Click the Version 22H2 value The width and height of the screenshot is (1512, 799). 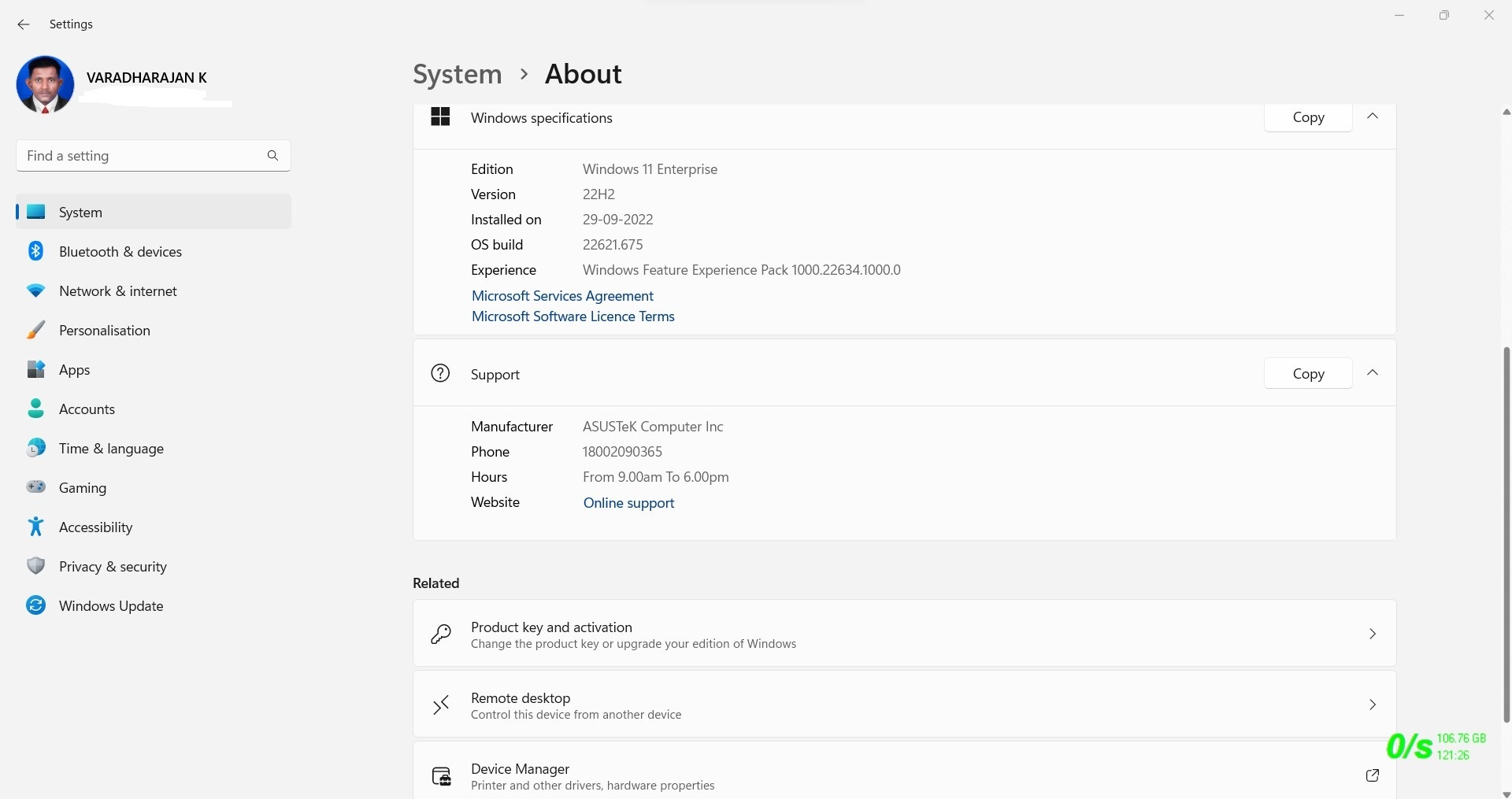598,194
